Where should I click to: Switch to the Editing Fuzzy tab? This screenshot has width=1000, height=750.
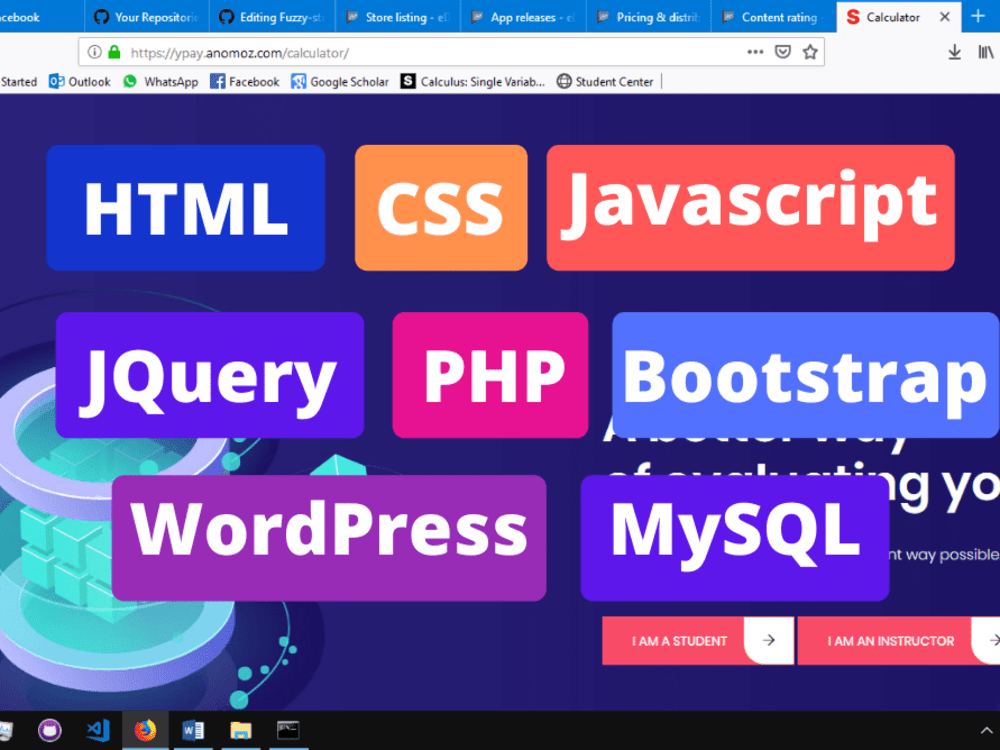click(x=272, y=17)
